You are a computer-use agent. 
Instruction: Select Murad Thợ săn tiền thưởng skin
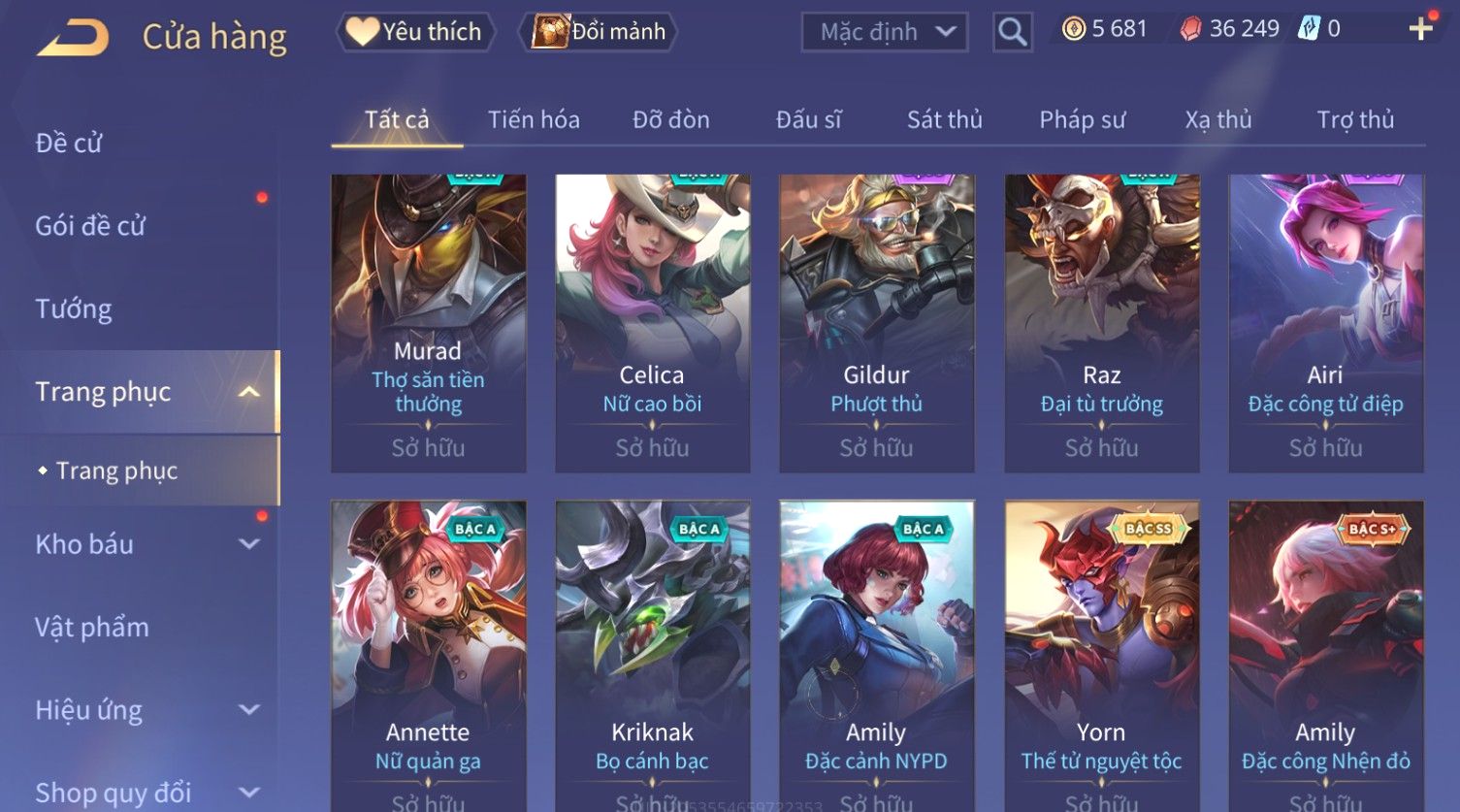pos(429,324)
